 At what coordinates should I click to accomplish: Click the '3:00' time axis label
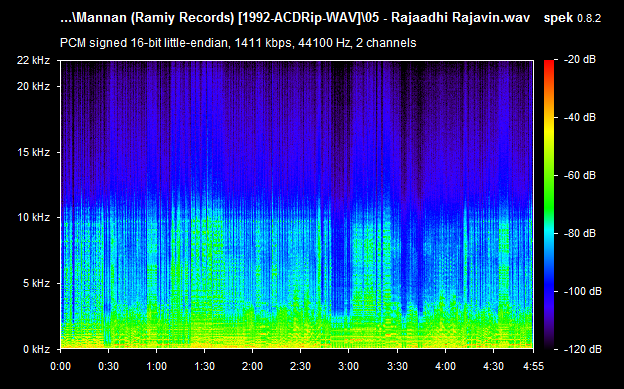tap(348, 366)
